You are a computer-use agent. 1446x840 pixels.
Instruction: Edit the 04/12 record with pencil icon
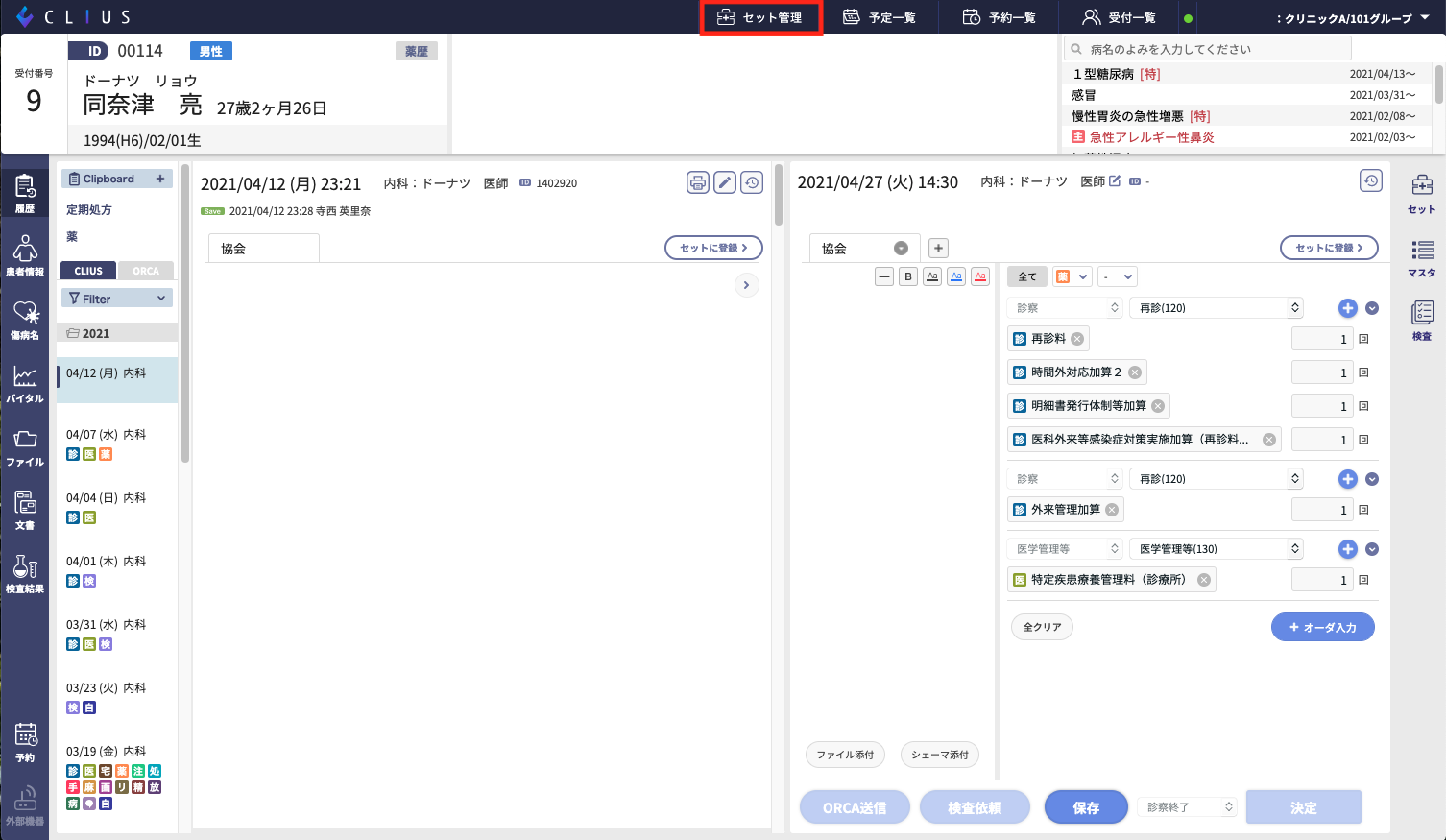coord(725,182)
